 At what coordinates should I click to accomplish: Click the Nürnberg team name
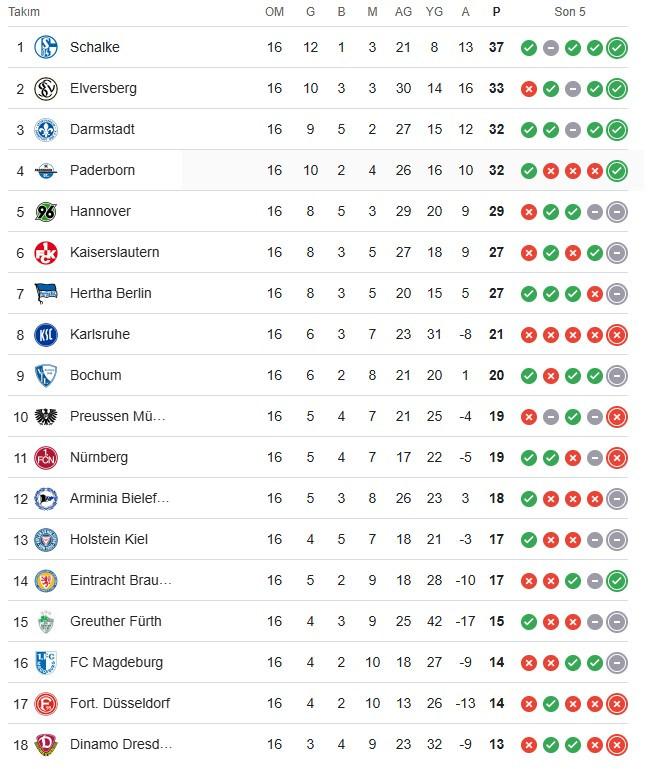(99, 457)
